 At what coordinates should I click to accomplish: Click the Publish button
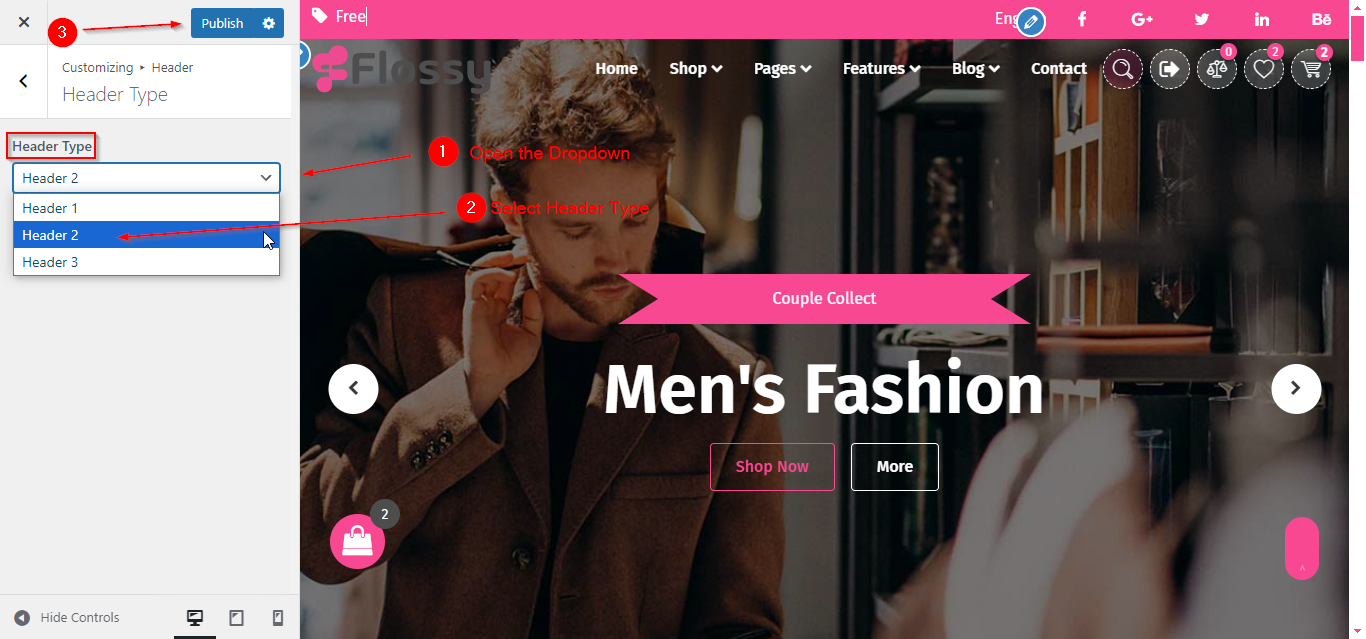[222, 23]
